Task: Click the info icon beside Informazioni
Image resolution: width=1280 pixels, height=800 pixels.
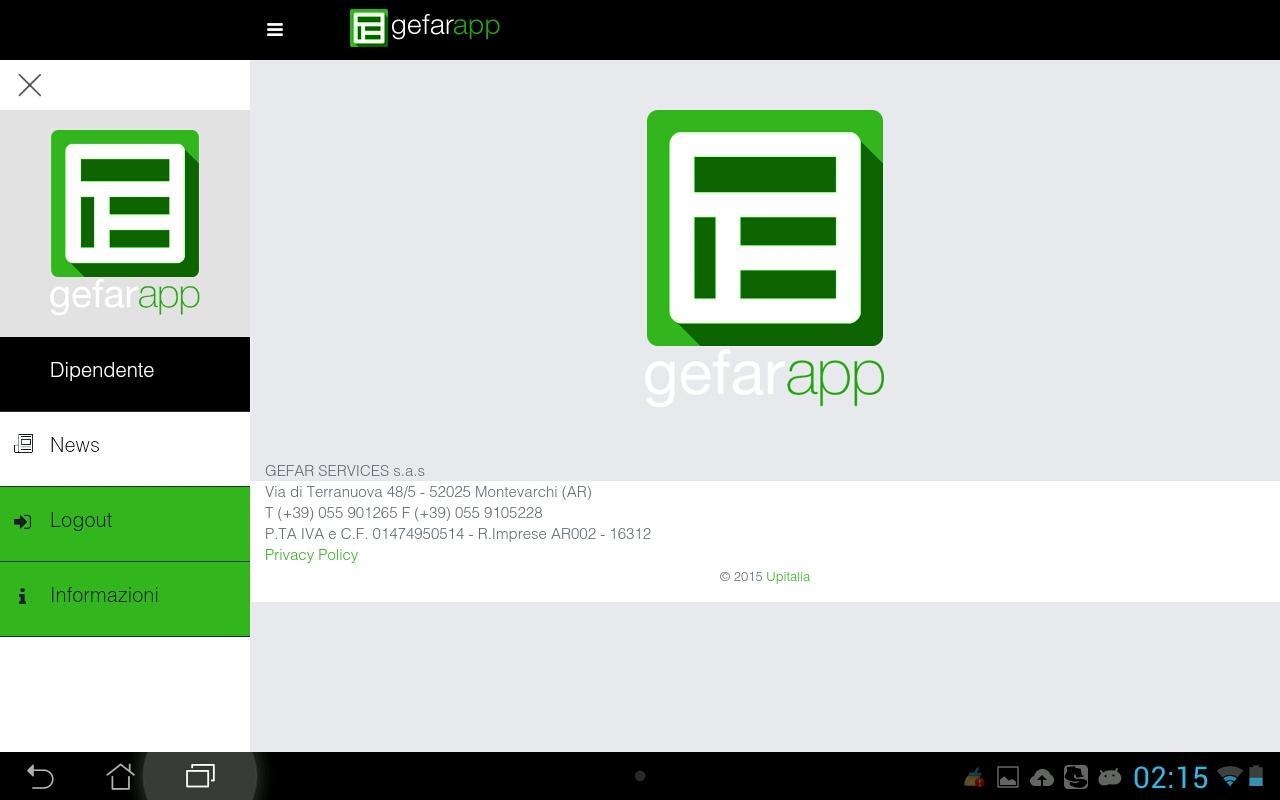Action: [22, 596]
